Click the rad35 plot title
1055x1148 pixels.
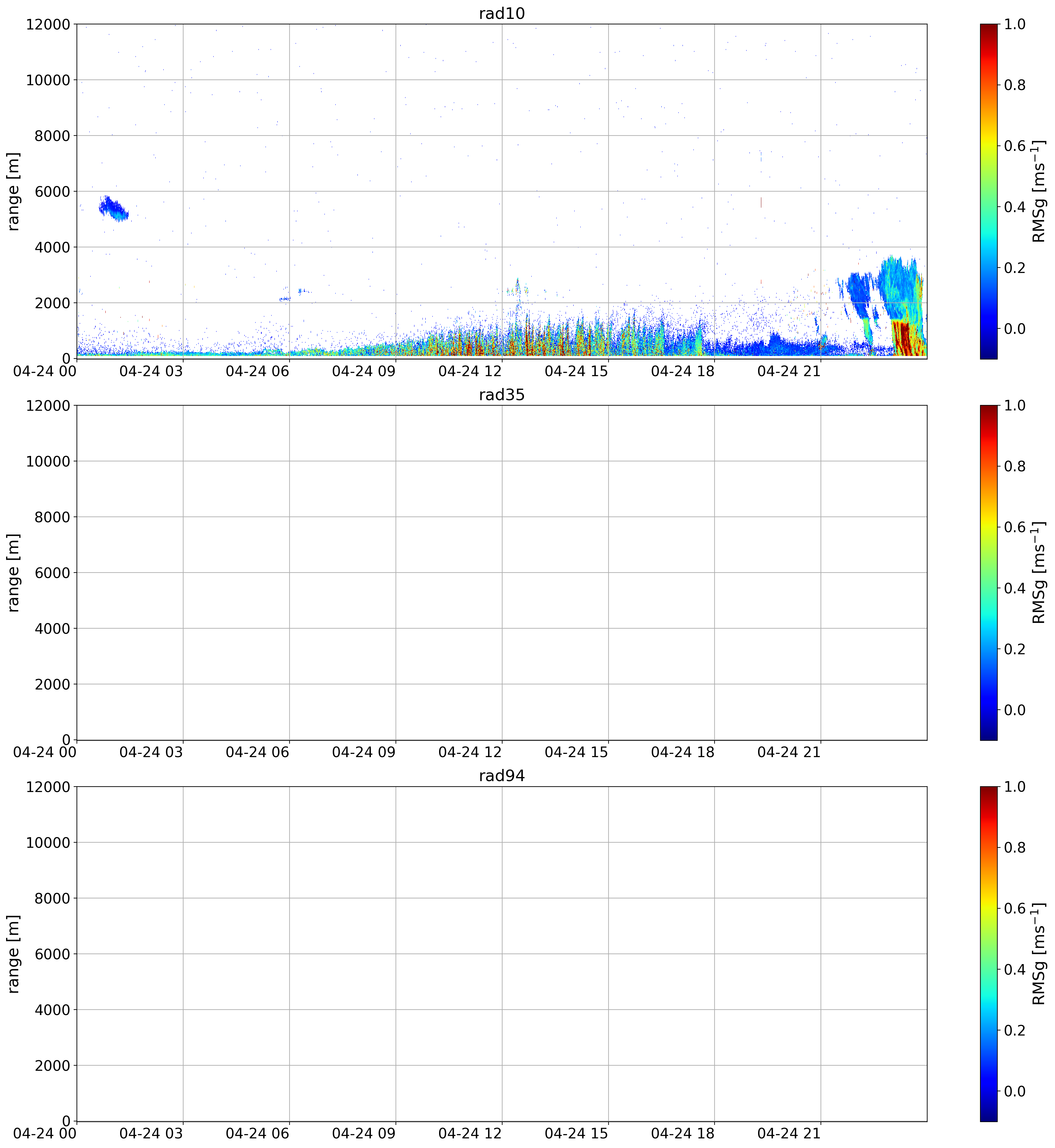coord(501,395)
